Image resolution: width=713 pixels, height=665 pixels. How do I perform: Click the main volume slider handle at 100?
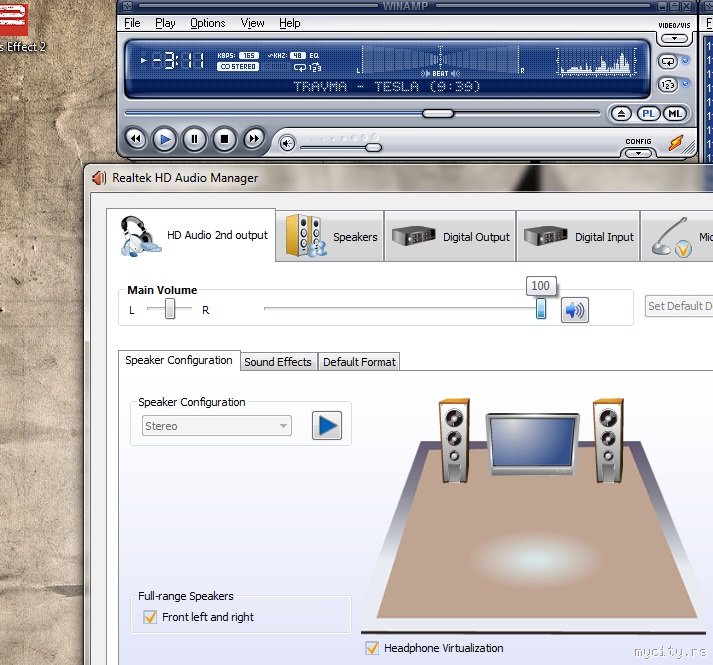pos(541,308)
